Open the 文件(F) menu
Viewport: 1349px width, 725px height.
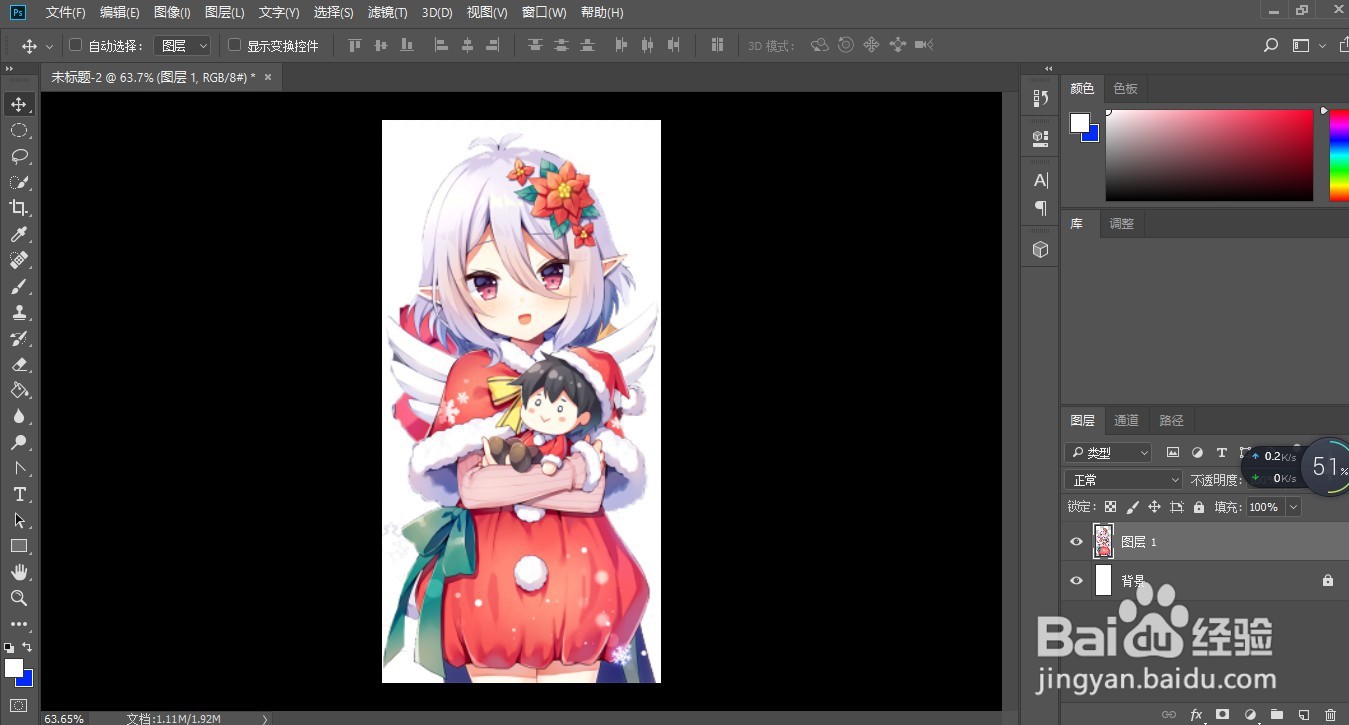(66, 12)
